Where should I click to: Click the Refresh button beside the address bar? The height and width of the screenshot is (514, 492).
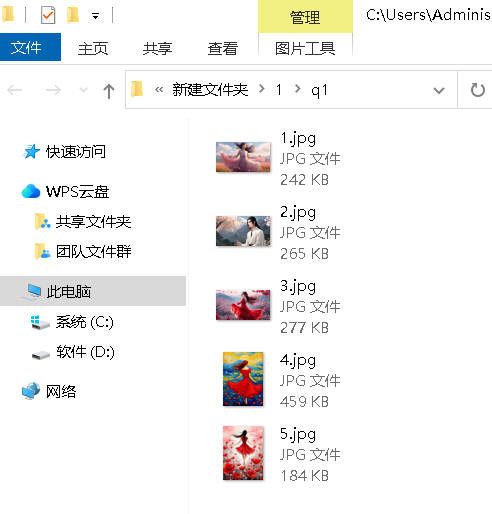coord(477,90)
